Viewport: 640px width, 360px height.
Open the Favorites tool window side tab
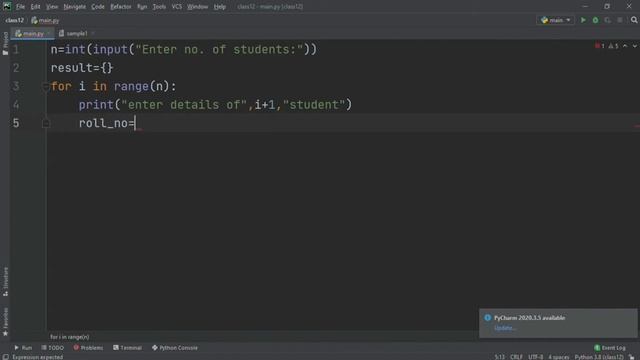(x=5, y=322)
